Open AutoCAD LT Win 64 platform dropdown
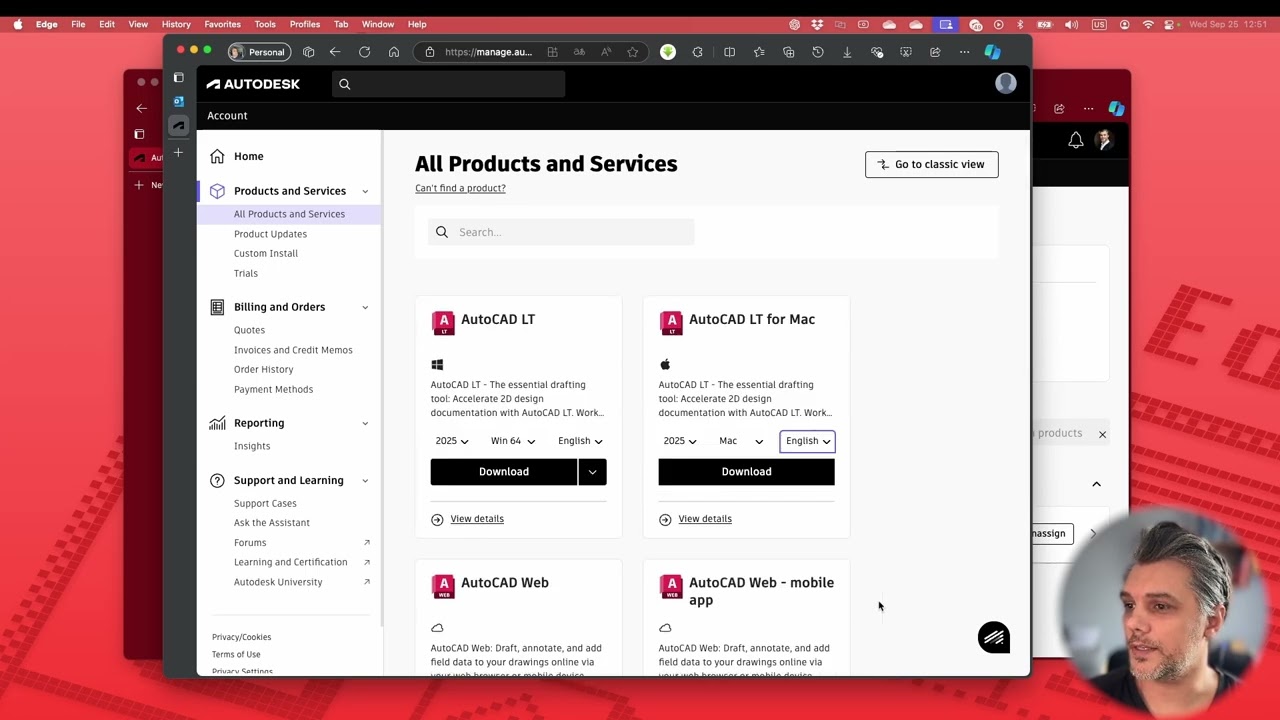 513,441
